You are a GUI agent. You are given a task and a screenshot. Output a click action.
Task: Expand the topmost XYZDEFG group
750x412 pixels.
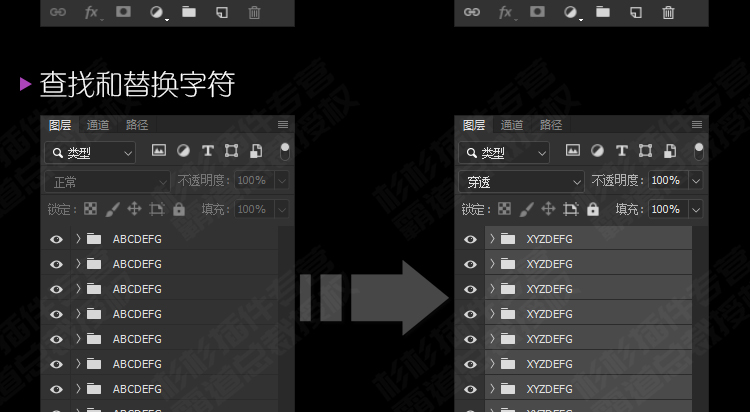[x=492, y=238]
